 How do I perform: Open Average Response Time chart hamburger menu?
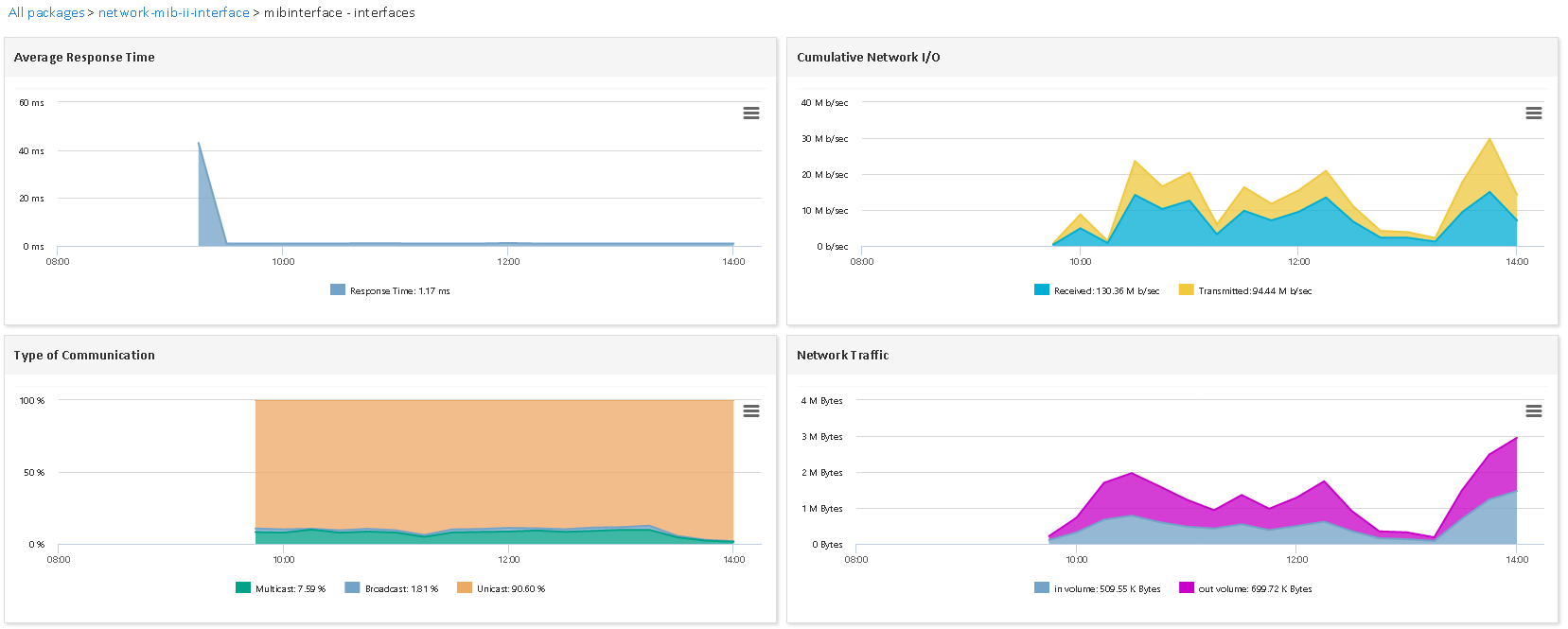click(751, 114)
